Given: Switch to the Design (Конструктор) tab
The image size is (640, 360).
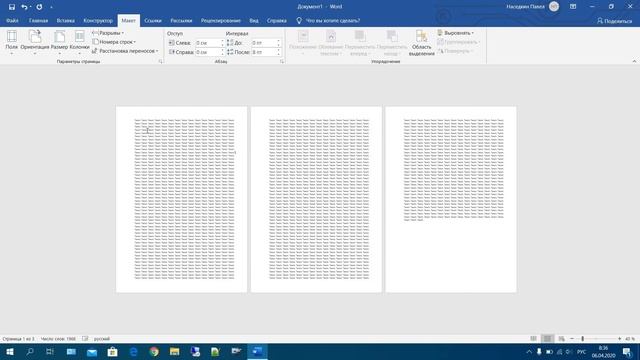Looking at the screenshot, I should coord(98,20).
